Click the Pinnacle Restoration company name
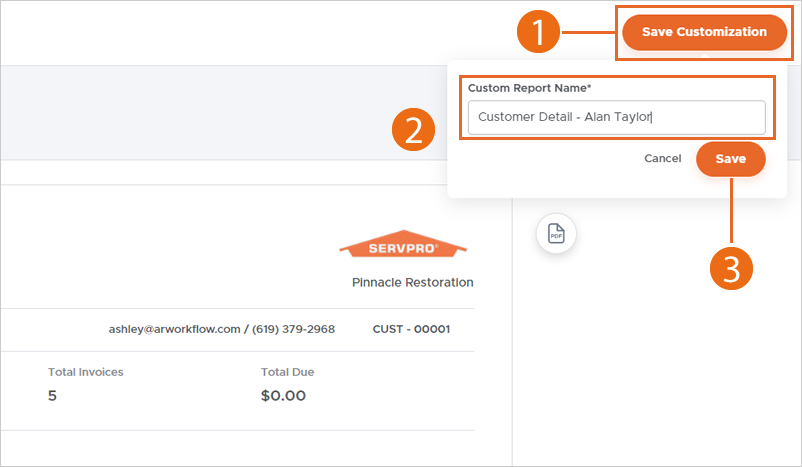 coord(412,282)
